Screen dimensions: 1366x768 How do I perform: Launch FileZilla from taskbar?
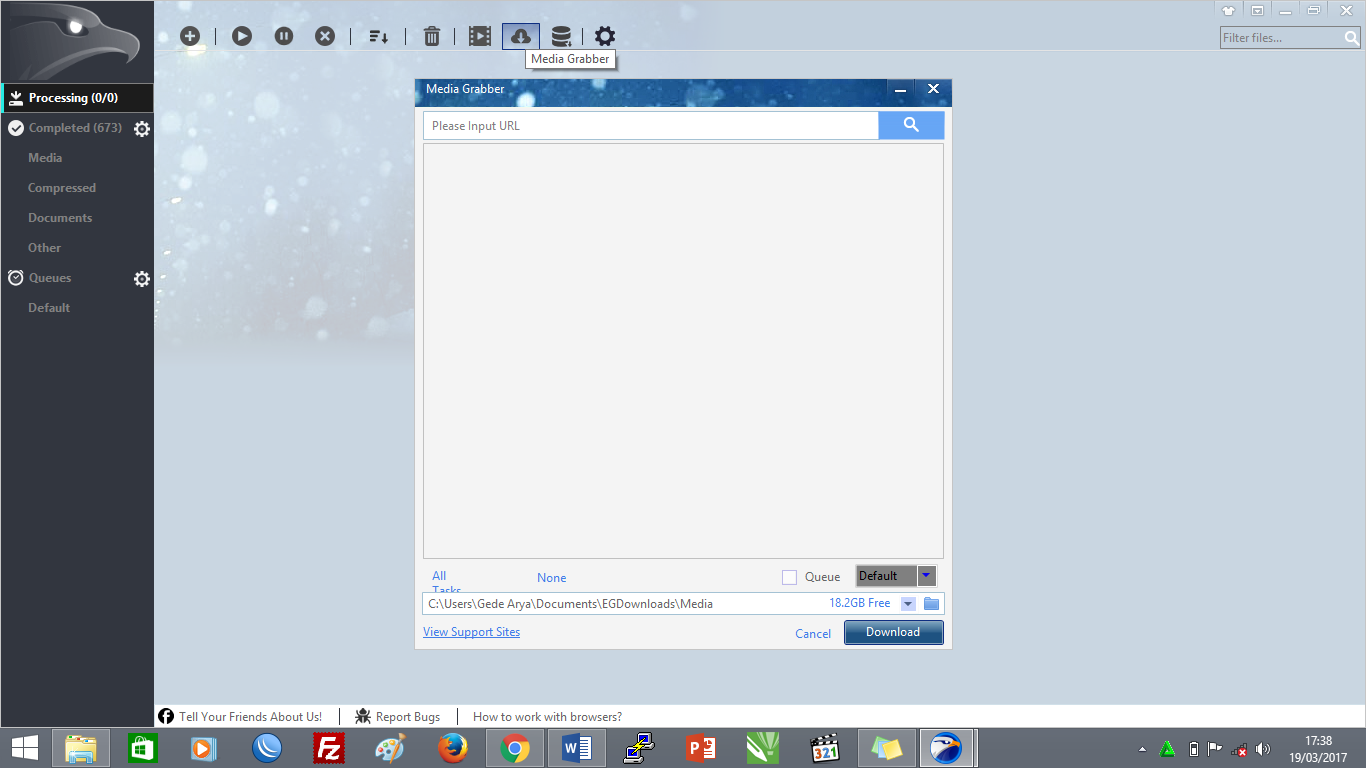(329, 748)
